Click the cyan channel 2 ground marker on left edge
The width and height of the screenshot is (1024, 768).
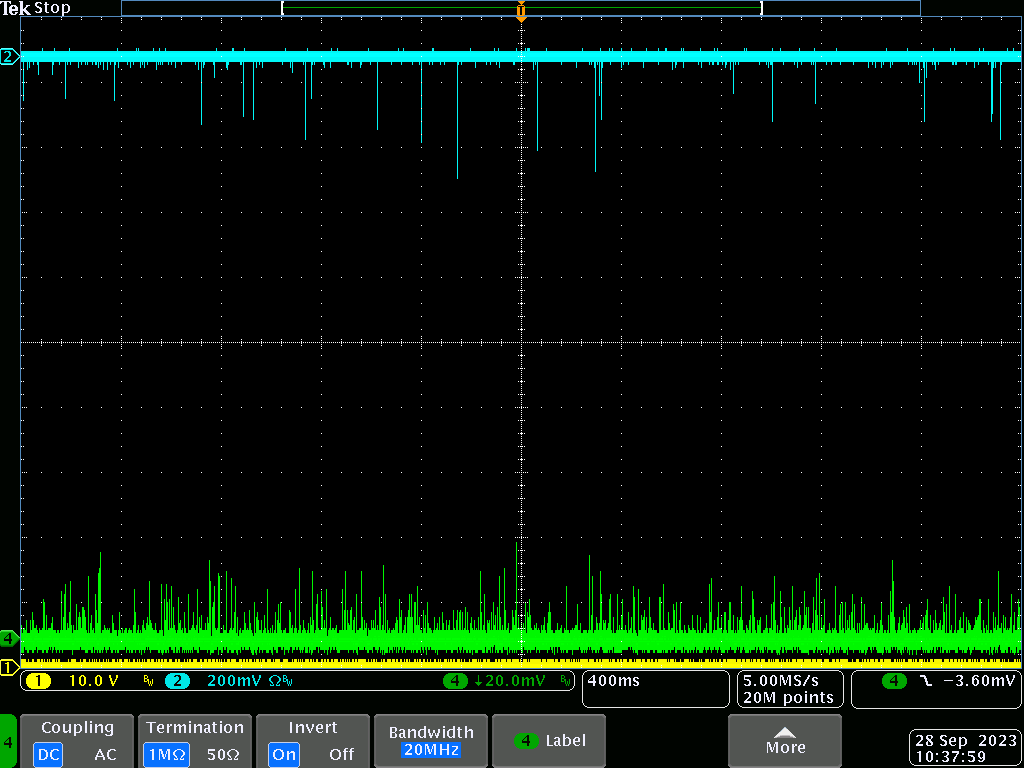click(9, 57)
